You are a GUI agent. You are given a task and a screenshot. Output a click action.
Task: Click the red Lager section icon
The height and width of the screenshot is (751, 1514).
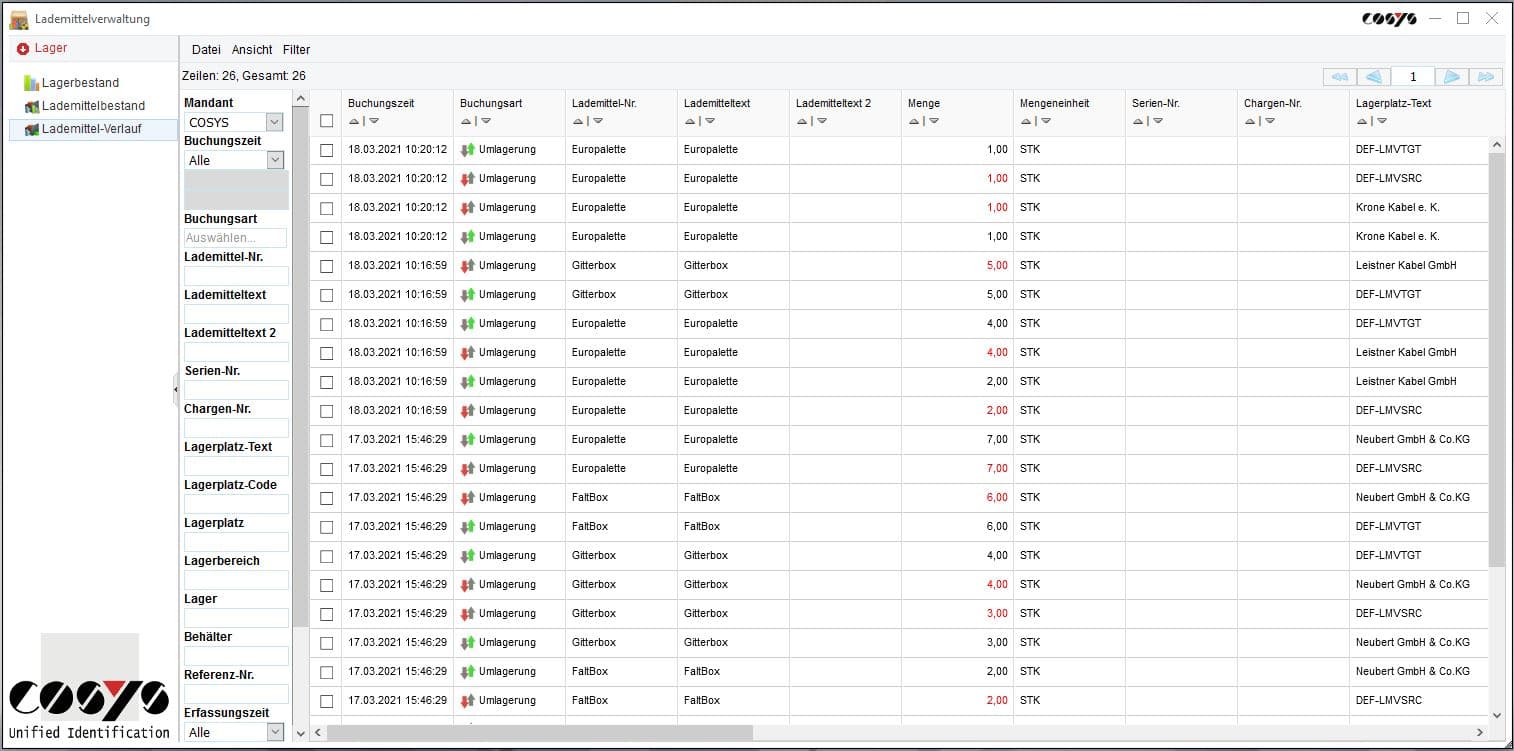pos(22,47)
